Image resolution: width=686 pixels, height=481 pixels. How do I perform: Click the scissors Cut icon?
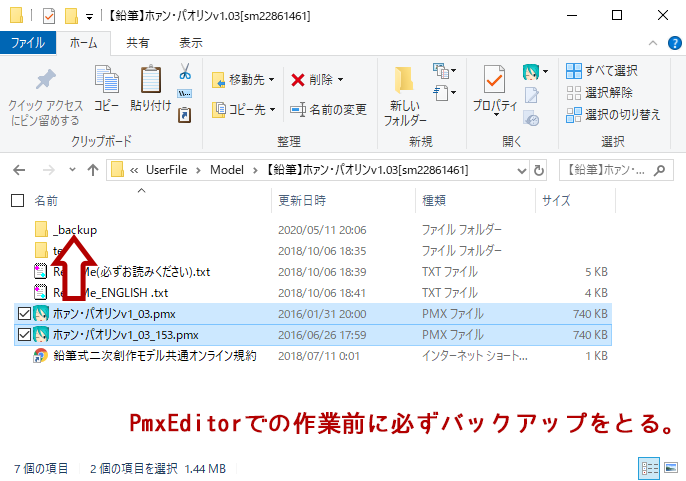click(x=185, y=71)
